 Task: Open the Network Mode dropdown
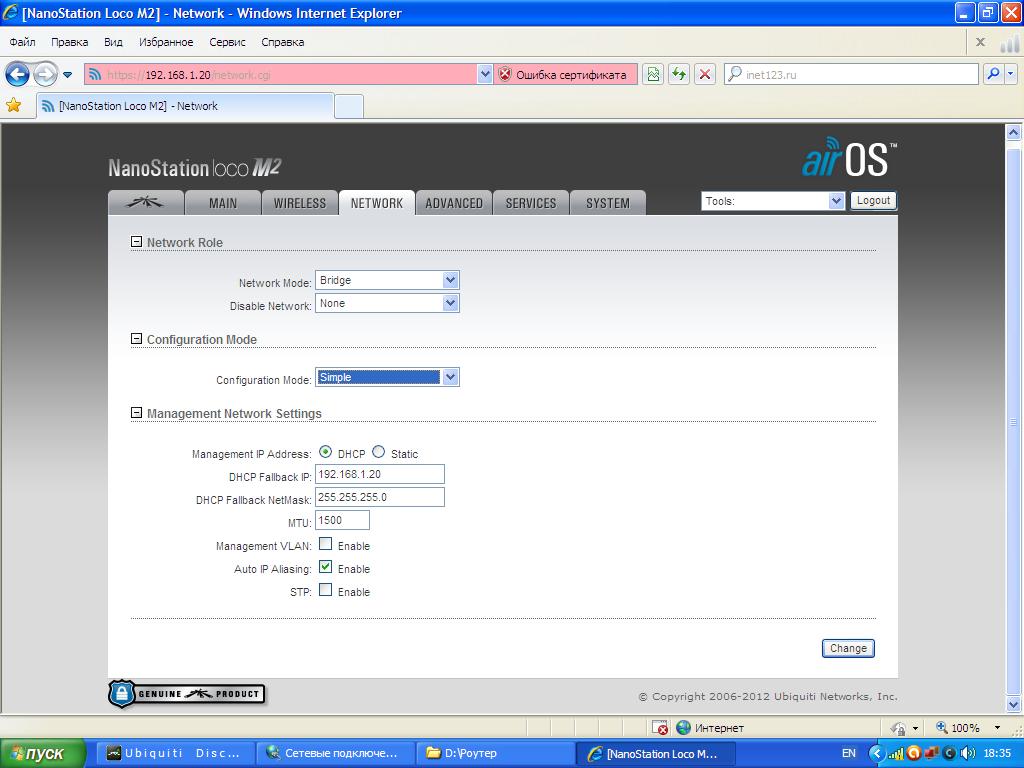coord(387,281)
